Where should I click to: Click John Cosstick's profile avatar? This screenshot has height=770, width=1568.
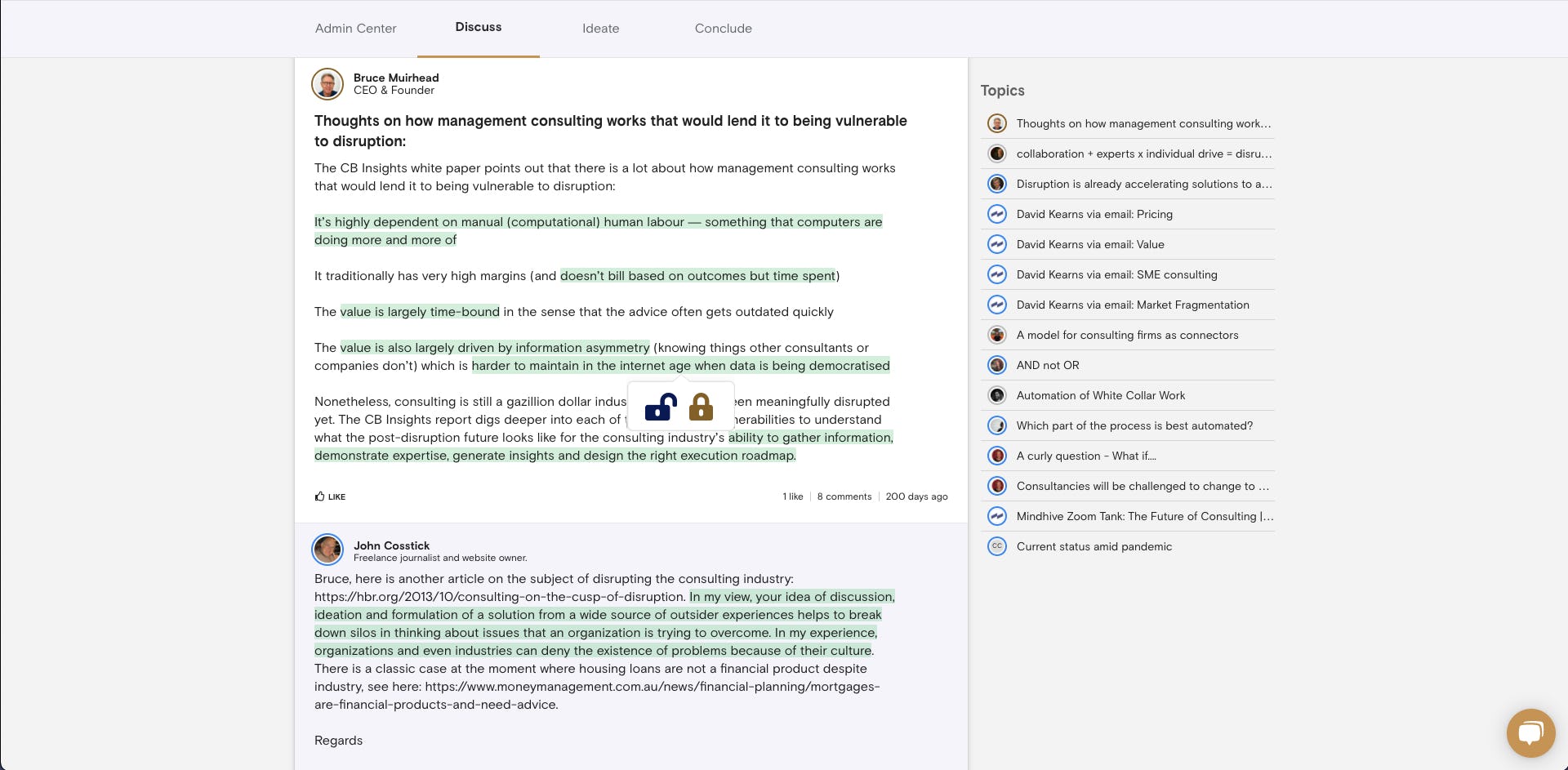(x=327, y=550)
